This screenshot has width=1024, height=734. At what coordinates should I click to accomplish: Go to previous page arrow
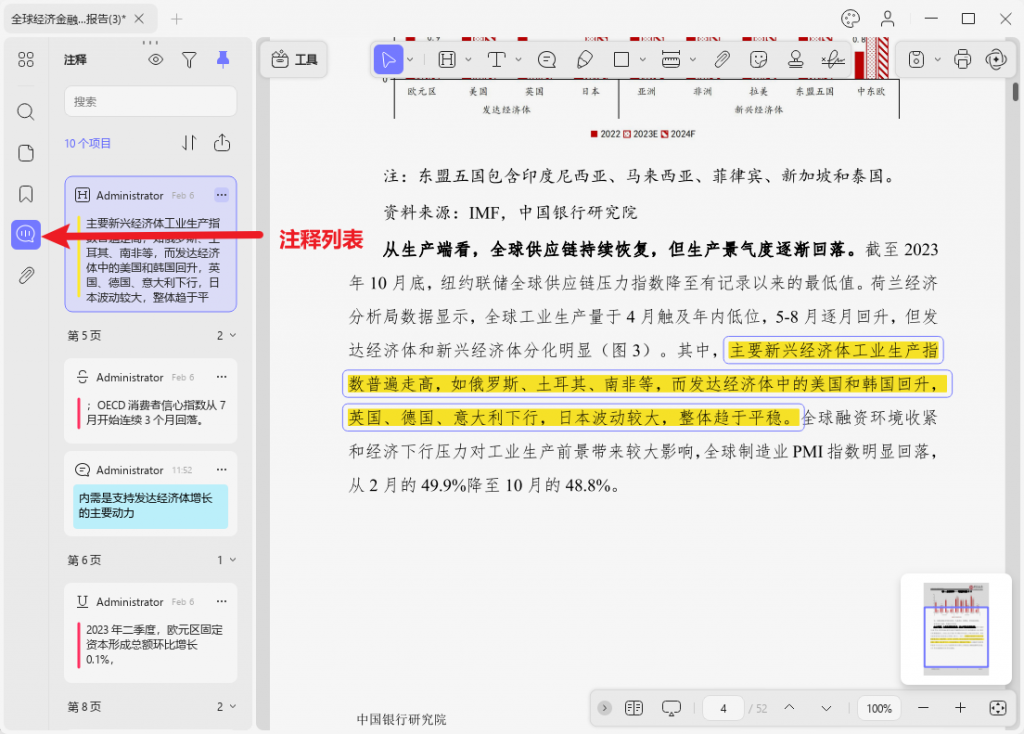tap(790, 708)
